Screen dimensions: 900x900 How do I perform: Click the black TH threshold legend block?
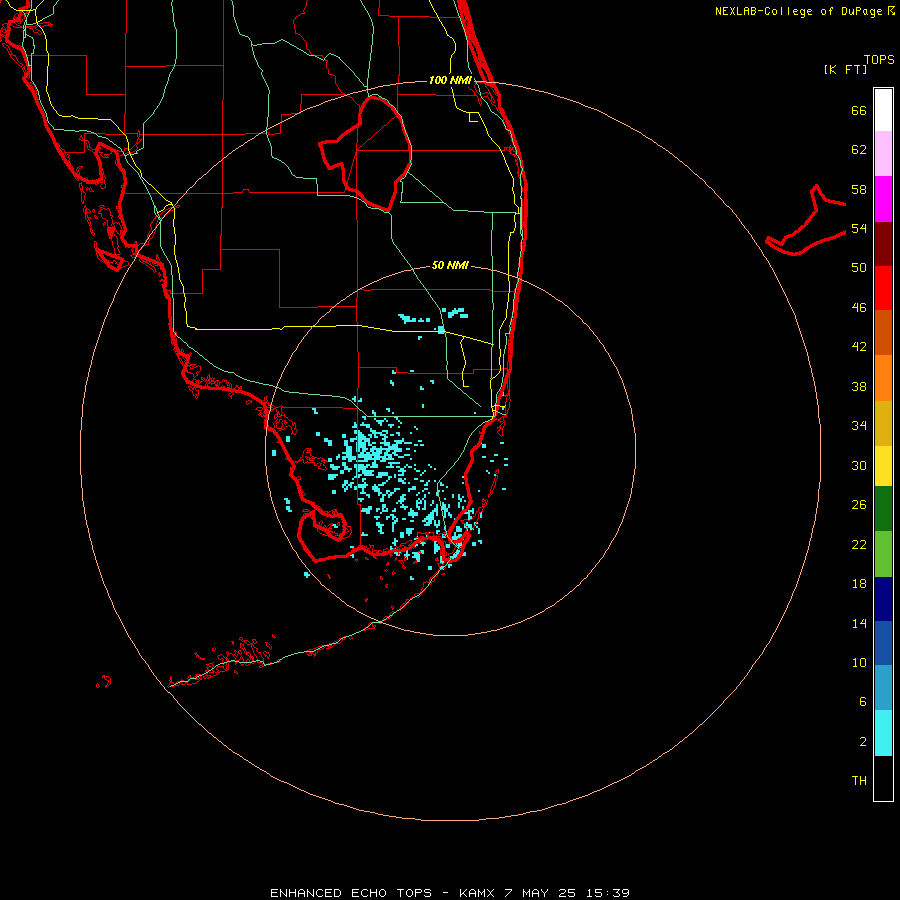(x=883, y=778)
